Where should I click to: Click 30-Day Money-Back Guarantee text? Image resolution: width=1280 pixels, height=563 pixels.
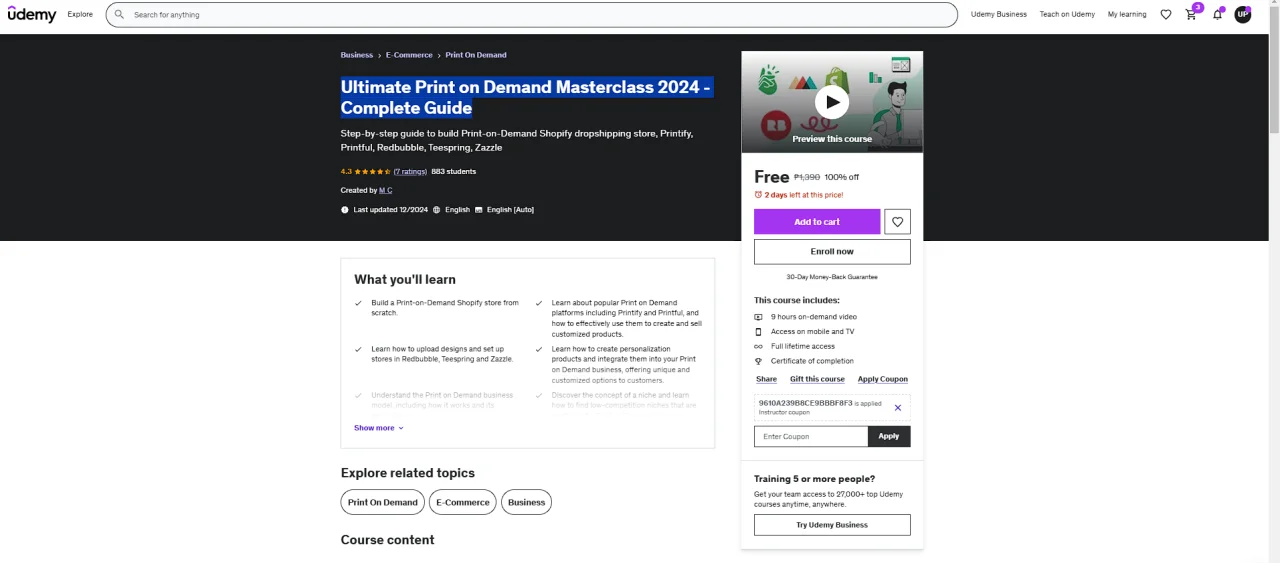click(x=832, y=277)
